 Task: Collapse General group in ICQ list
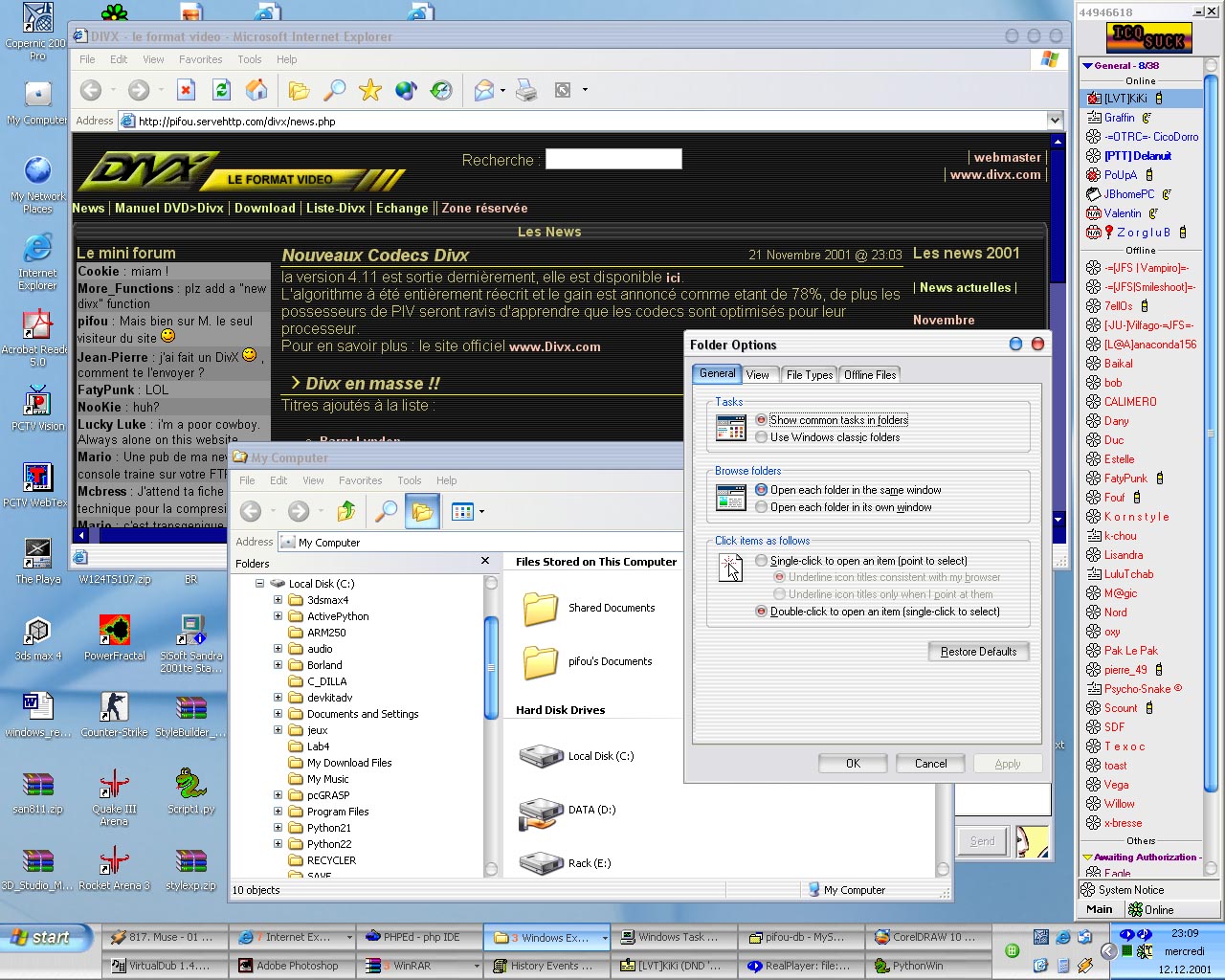pyautogui.click(x=1088, y=66)
